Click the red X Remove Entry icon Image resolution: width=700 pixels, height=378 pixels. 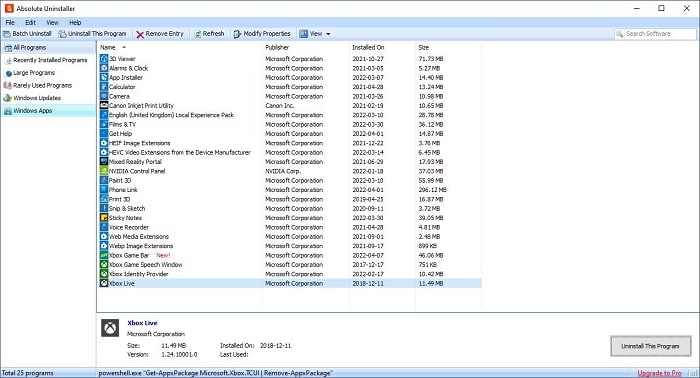[x=140, y=34]
